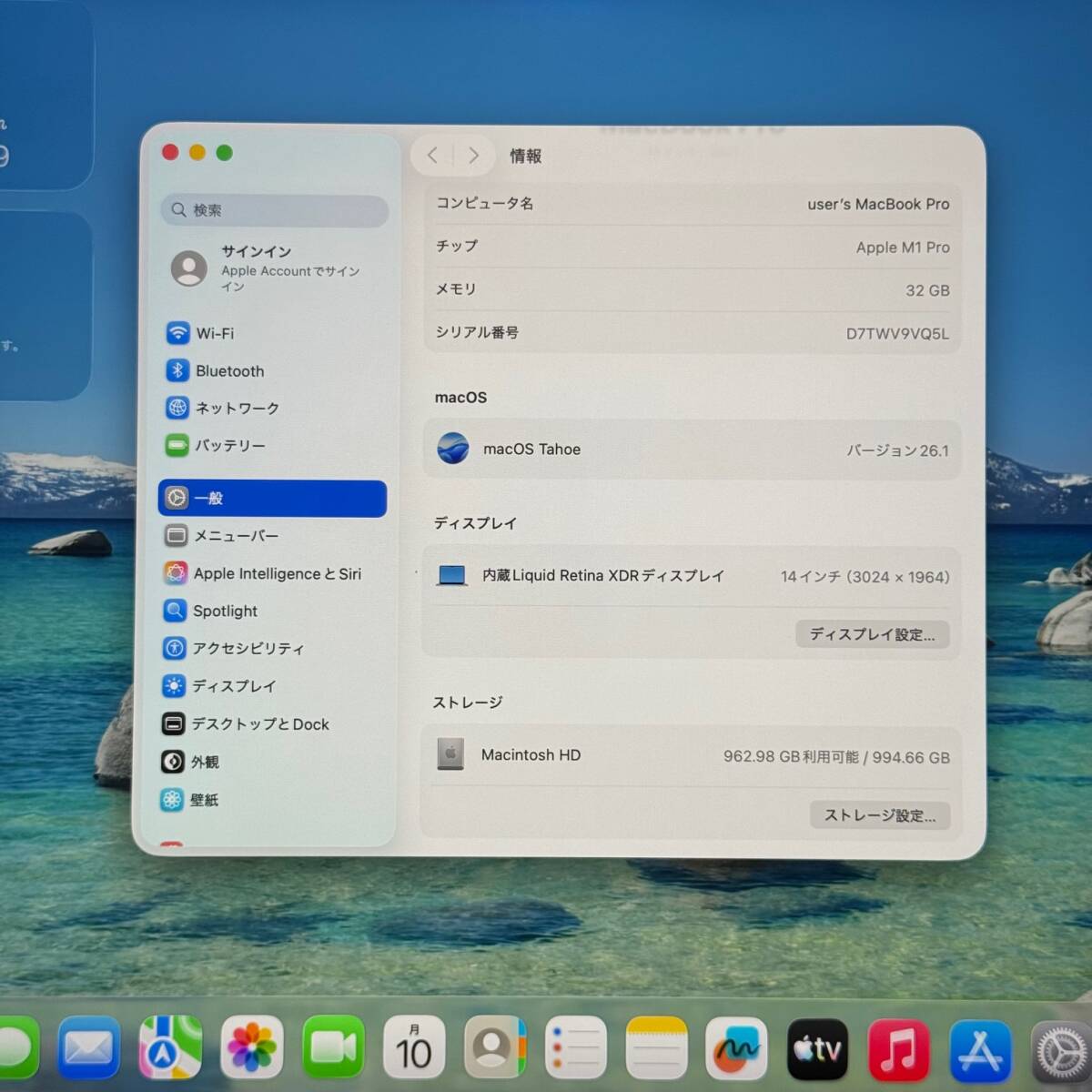
Task: Click the ディスプレイ設定... button
Action: point(872,634)
